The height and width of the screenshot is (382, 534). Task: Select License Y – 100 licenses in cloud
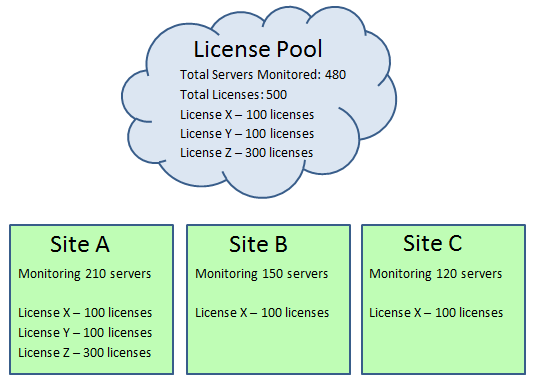[247, 134]
